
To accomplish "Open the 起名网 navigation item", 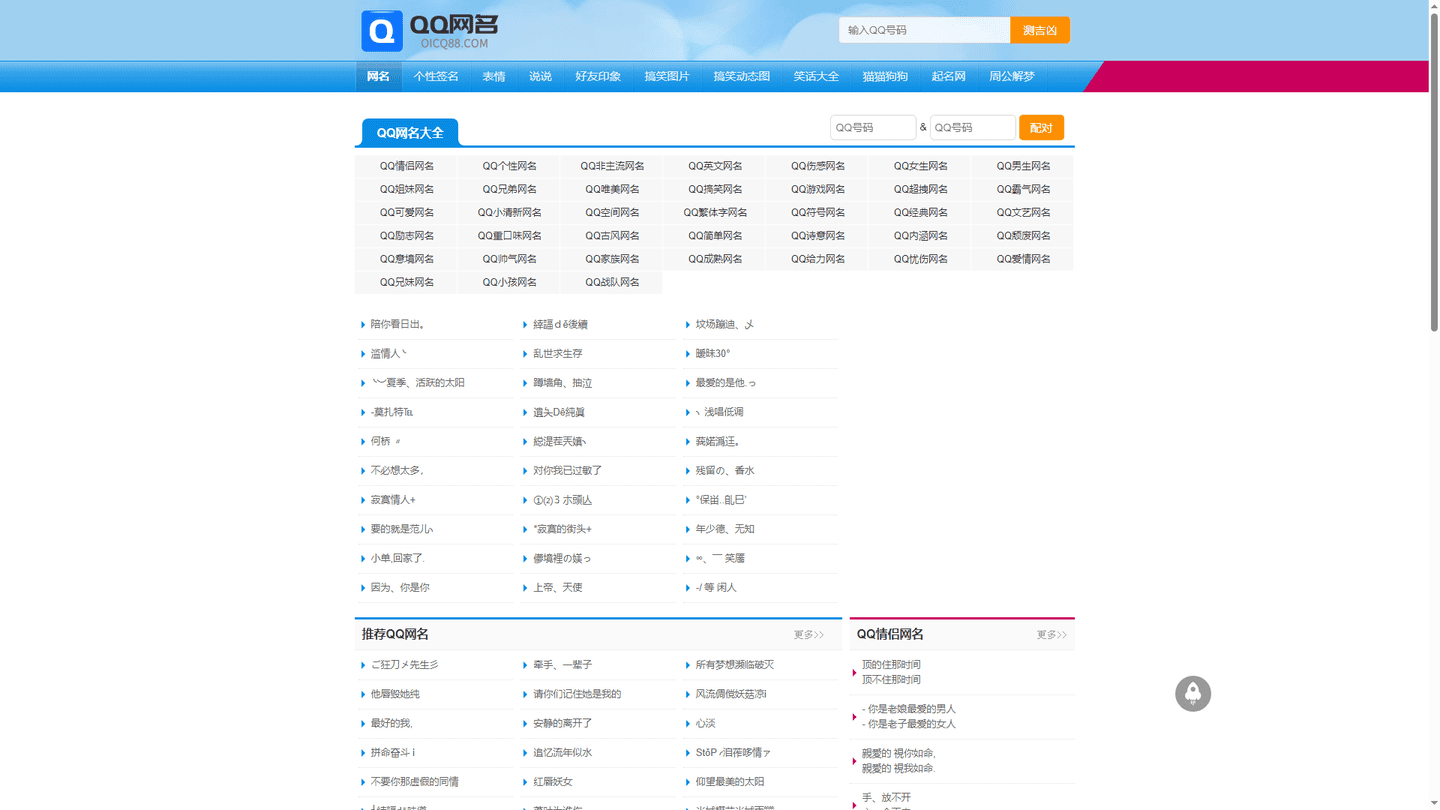I will click(x=948, y=76).
